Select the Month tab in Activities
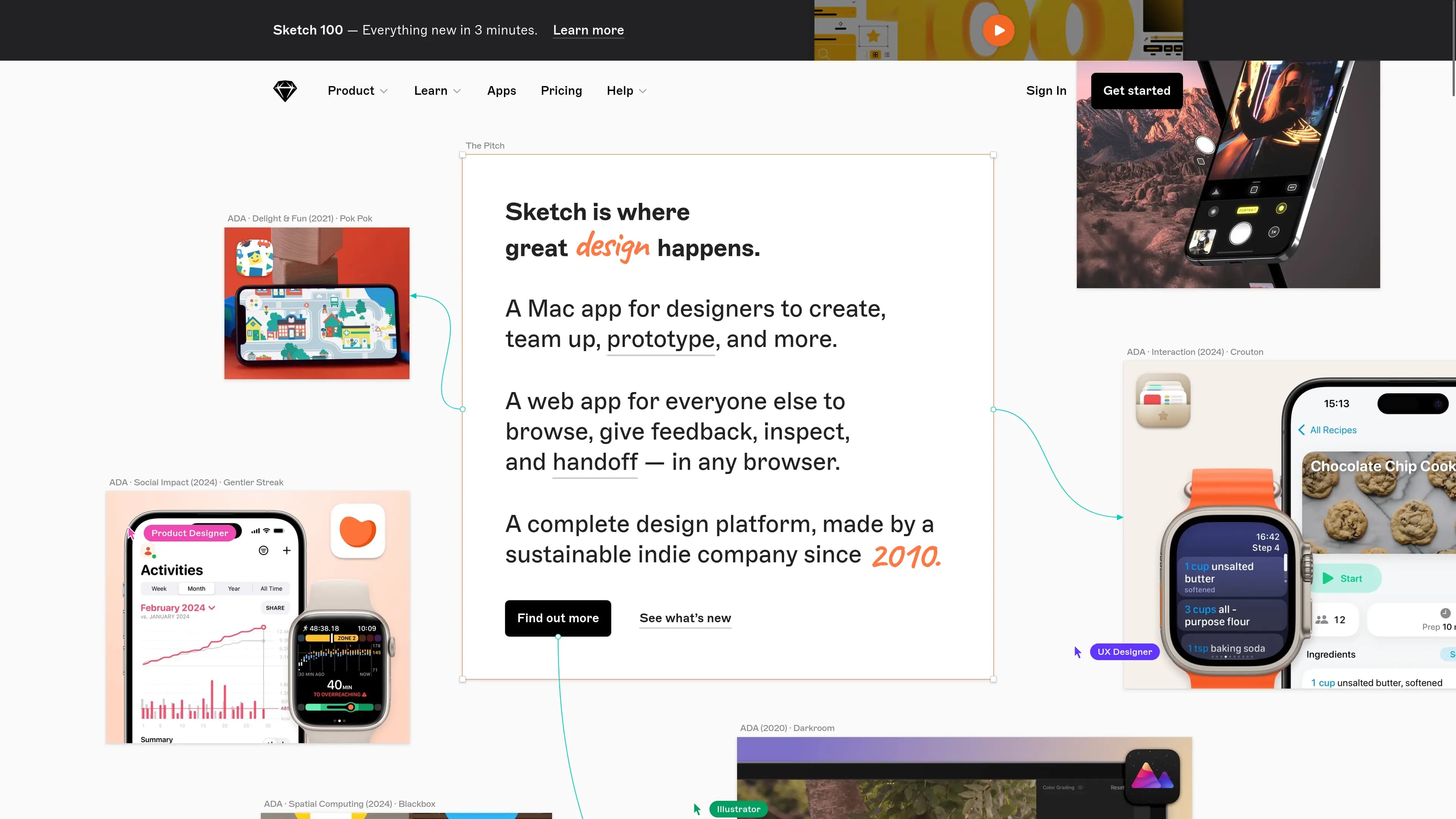The width and height of the screenshot is (1456, 819). pyautogui.click(x=196, y=588)
